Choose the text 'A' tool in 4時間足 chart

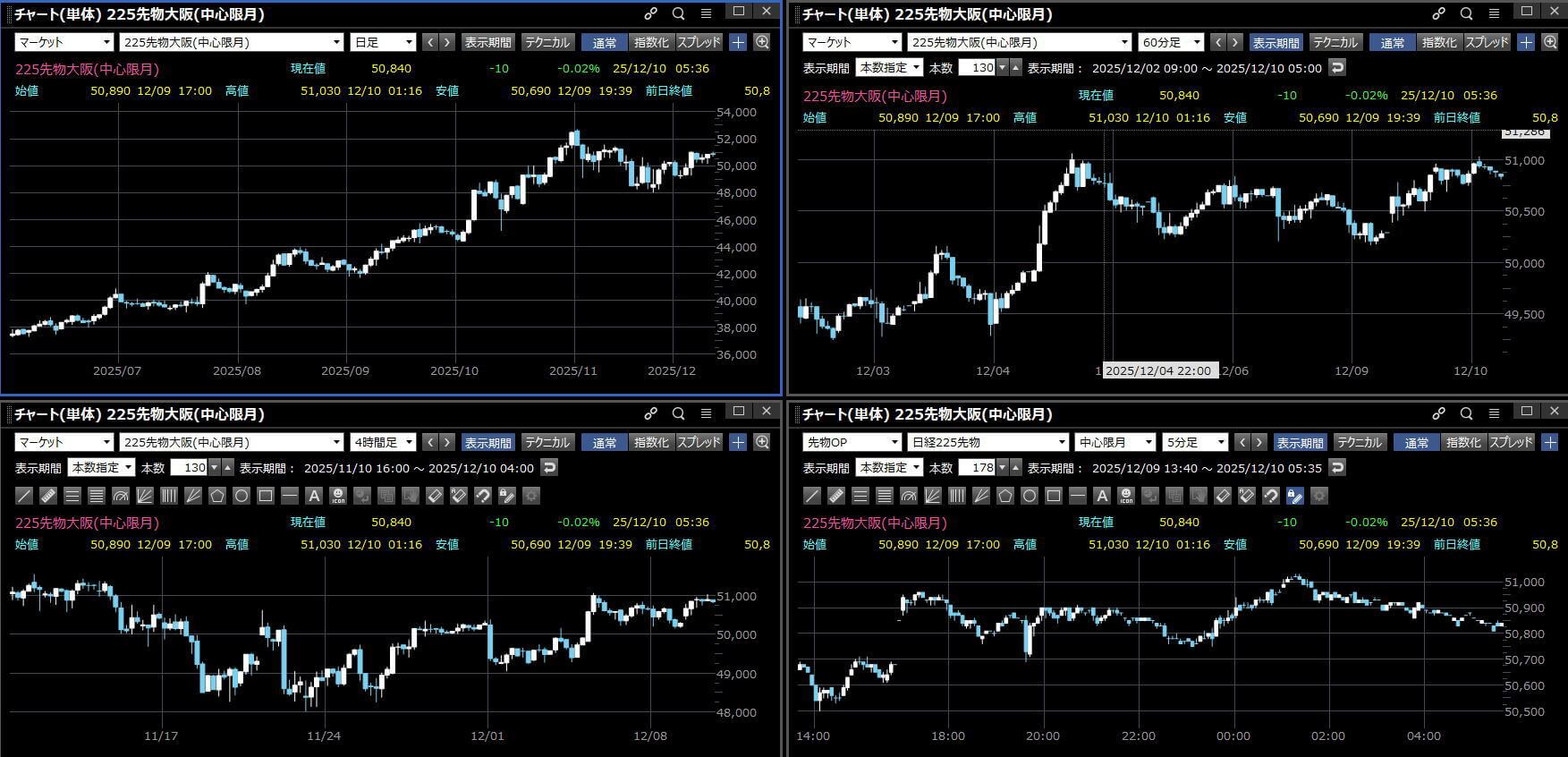(313, 496)
